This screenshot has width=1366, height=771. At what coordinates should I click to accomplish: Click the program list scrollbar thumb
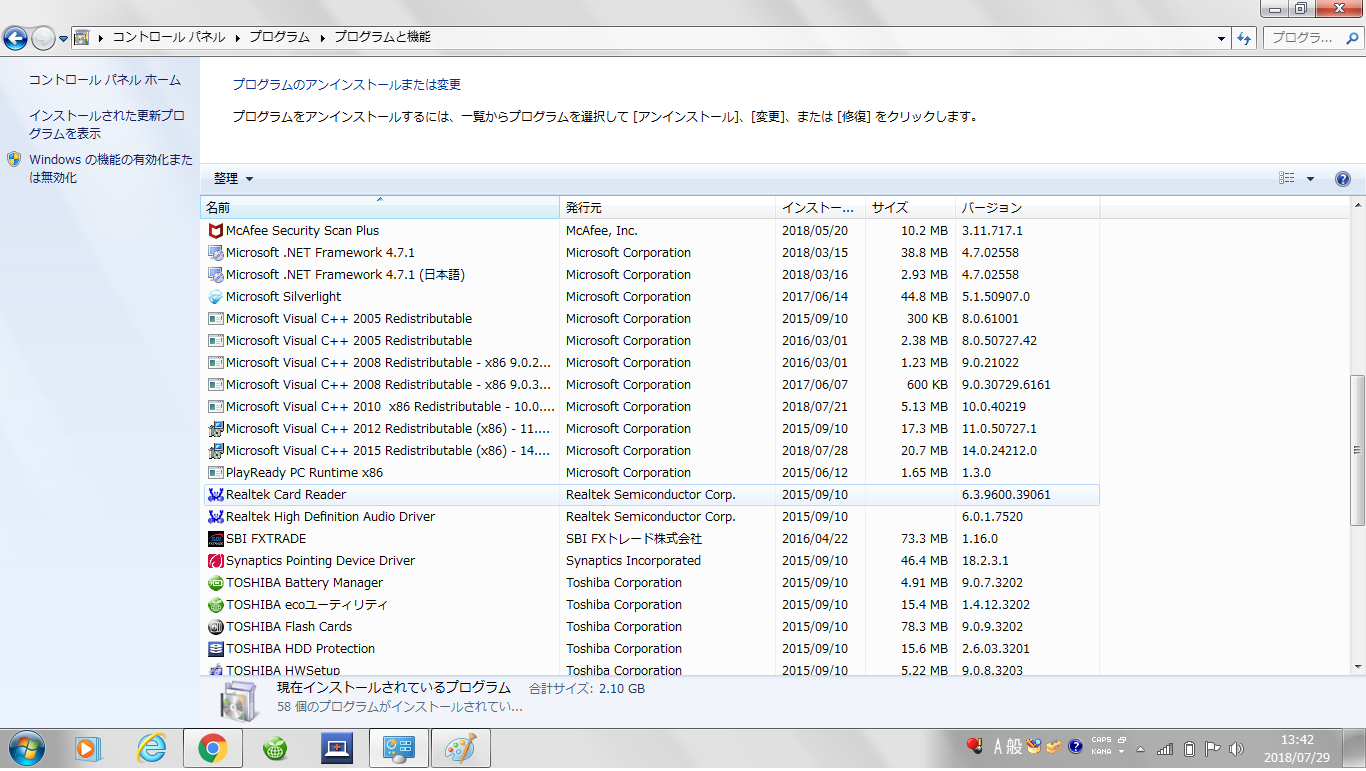click(1357, 450)
